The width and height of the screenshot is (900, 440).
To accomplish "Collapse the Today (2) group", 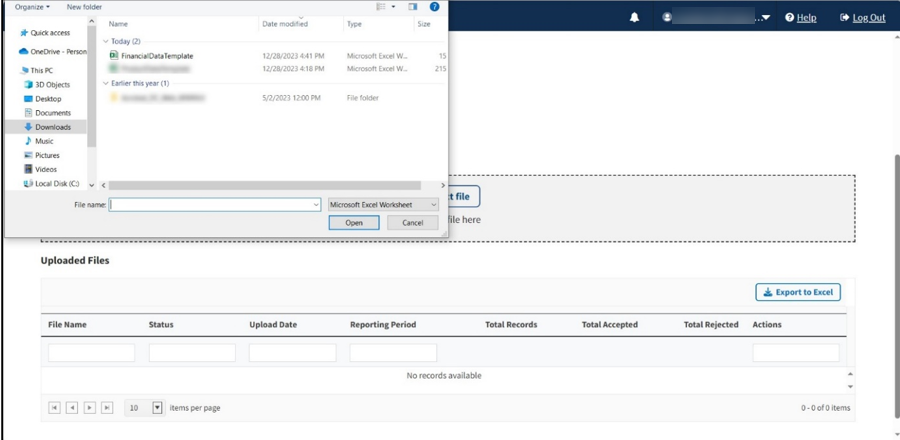I will point(106,42).
